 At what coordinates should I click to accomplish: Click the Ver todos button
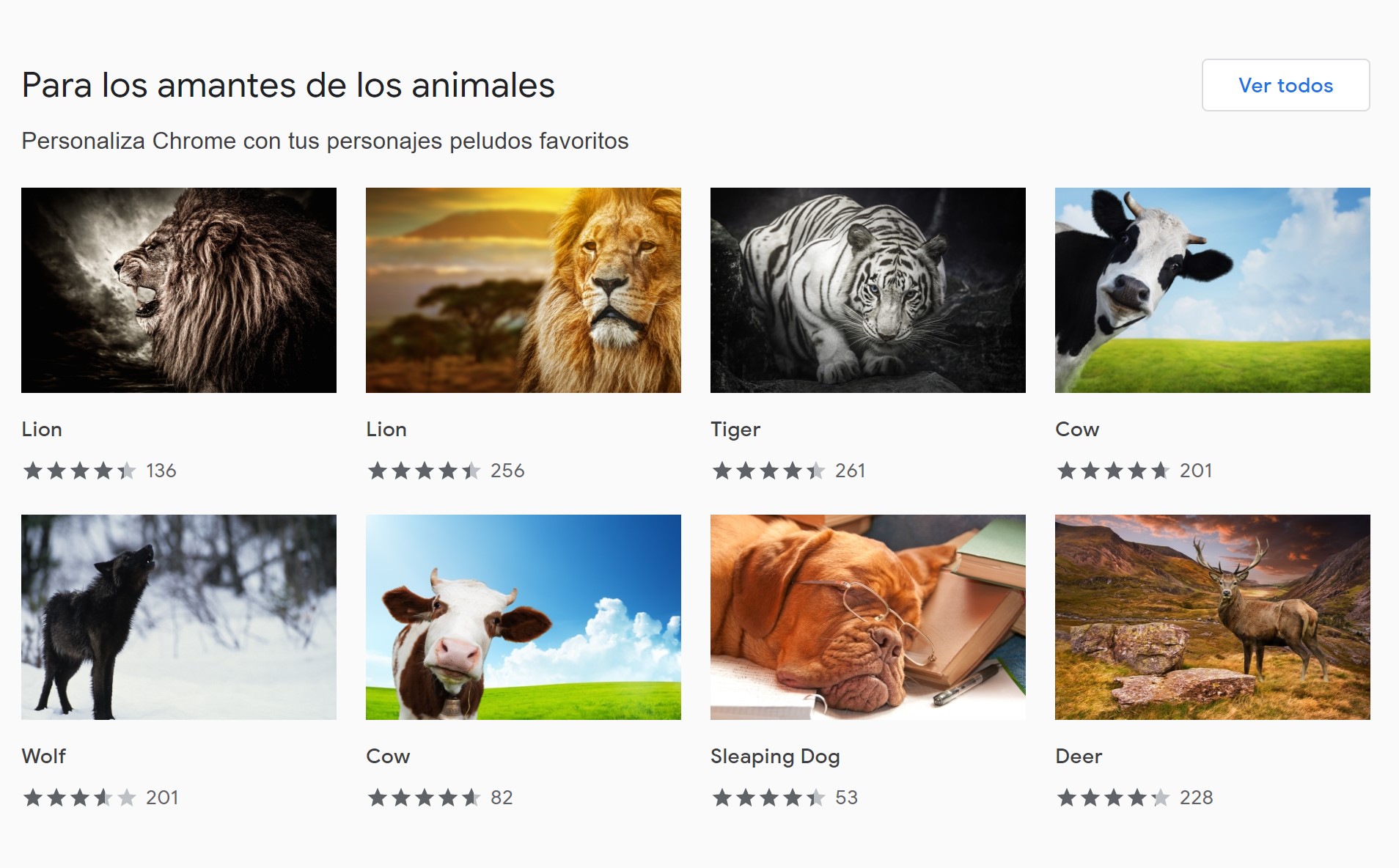pyautogui.click(x=1285, y=85)
